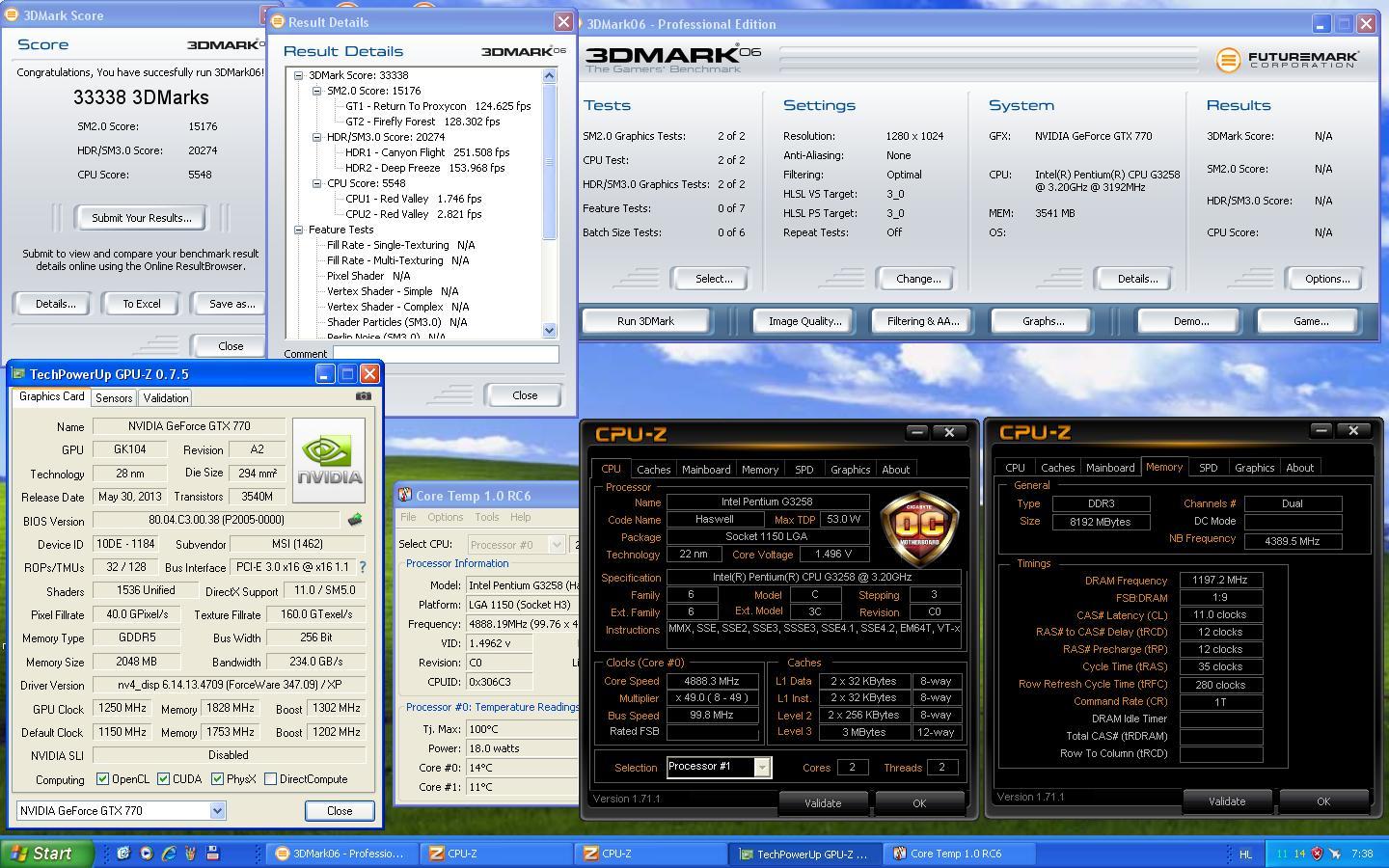Image resolution: width=1389 pixels, height=868 pixels.
Task: Toggle the PhysX checkbox
Action: tap(217, 779)
